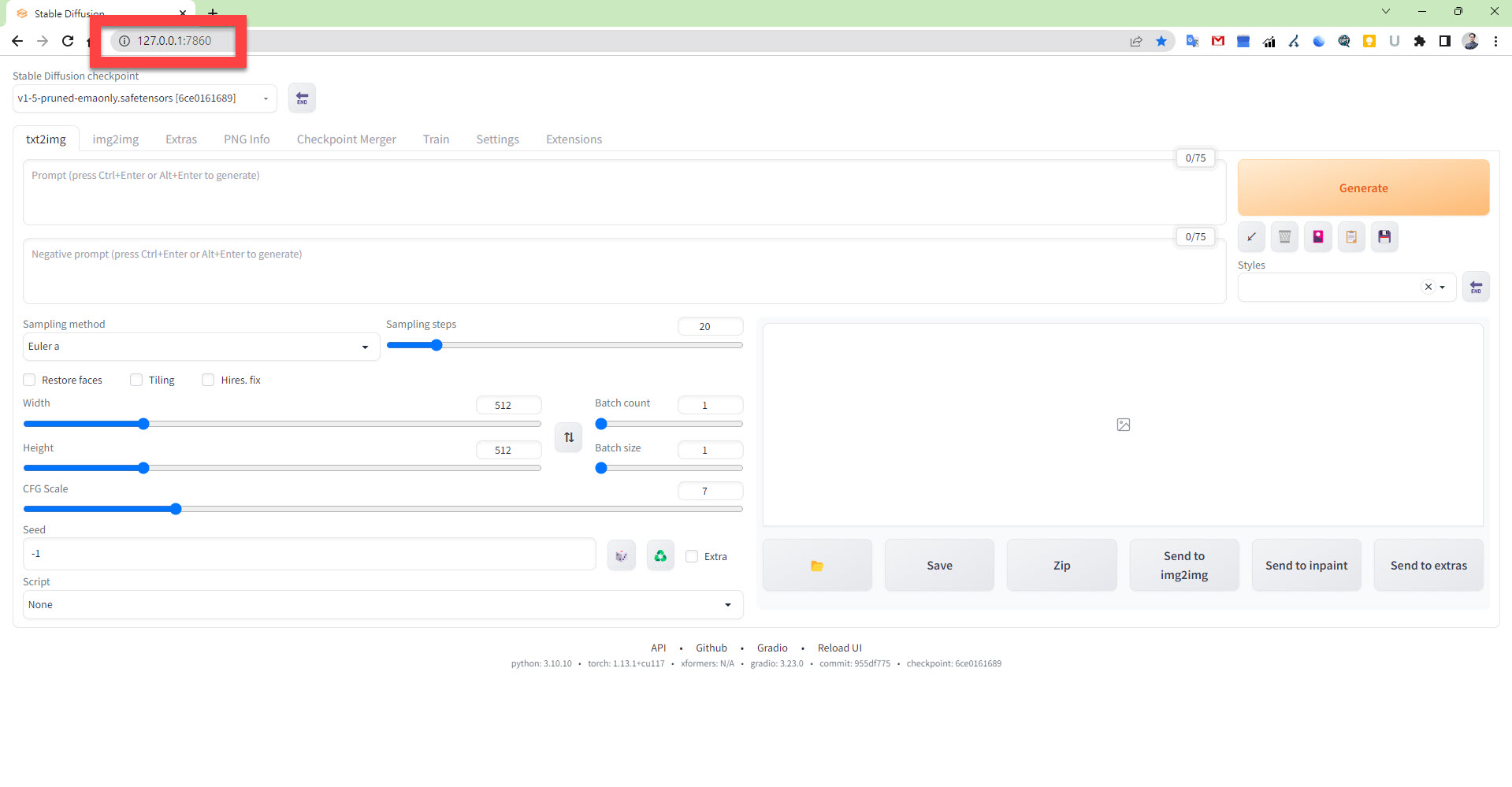The height and width of the screenshot is (787, 1512).
Task: Click the trash icon to clear prompt
Action: (x=1284, y=237)
